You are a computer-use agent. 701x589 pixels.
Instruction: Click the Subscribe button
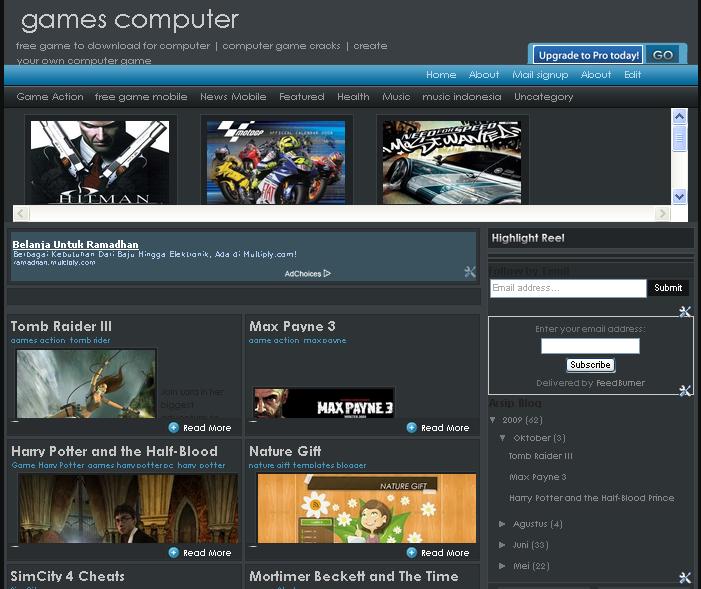coord(590,364)
